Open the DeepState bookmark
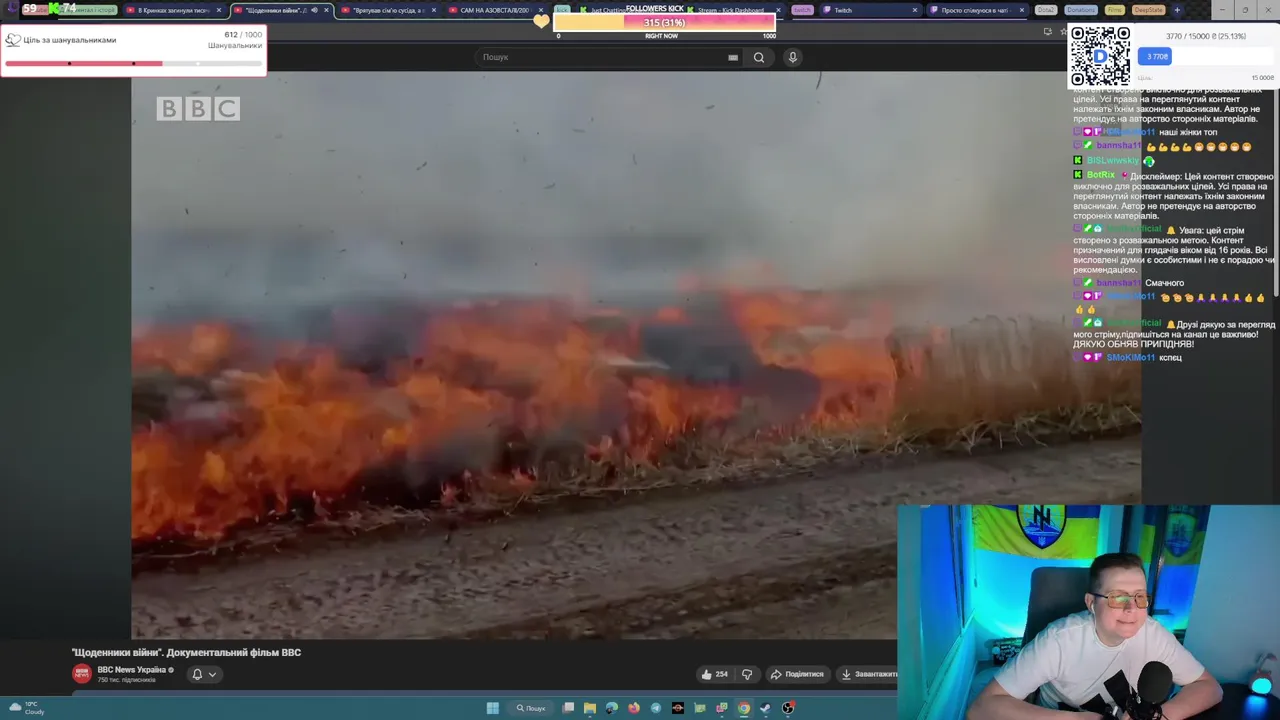The image size is (1280, 720). click(1148, 10)
